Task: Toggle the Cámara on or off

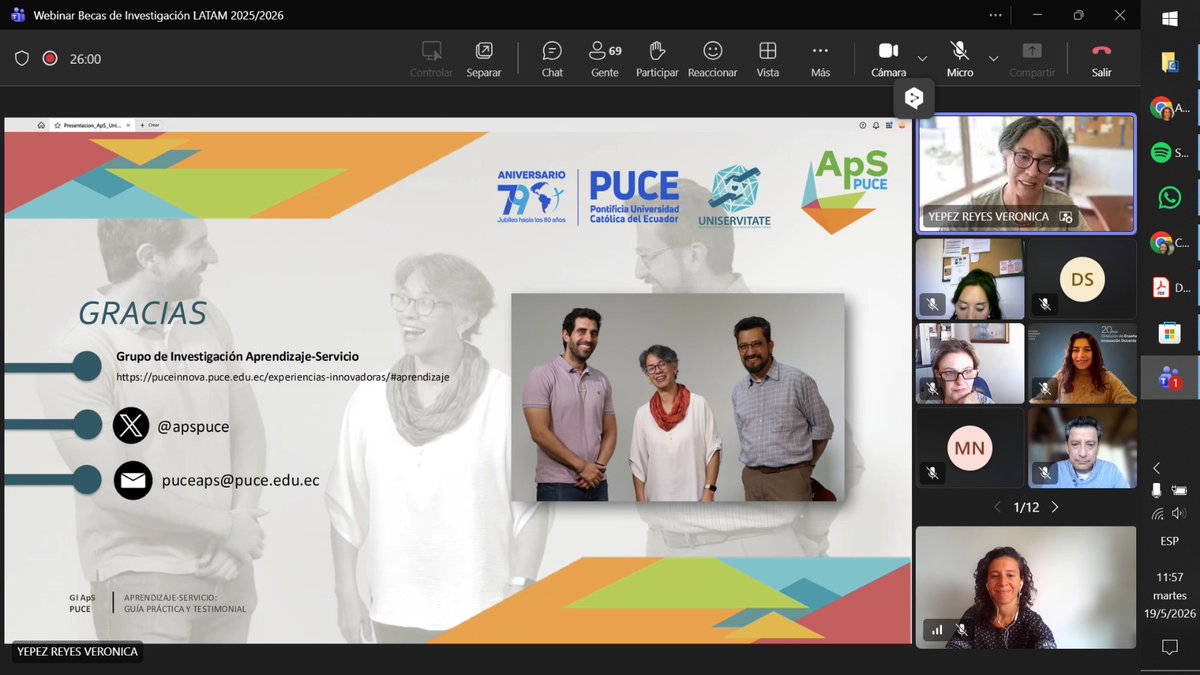Action: 888,59
